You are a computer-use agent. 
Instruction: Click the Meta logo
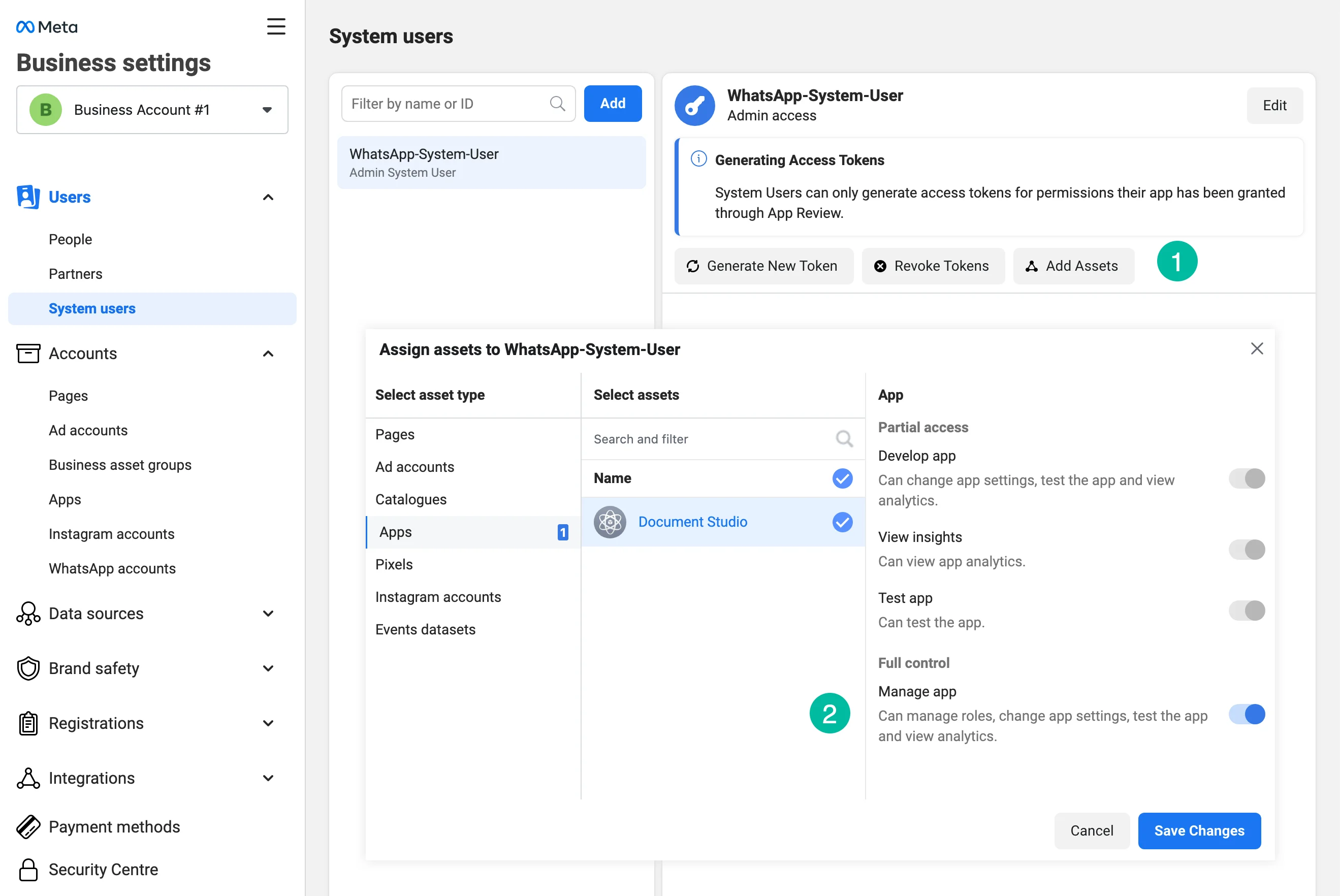[x=47, y=27]
